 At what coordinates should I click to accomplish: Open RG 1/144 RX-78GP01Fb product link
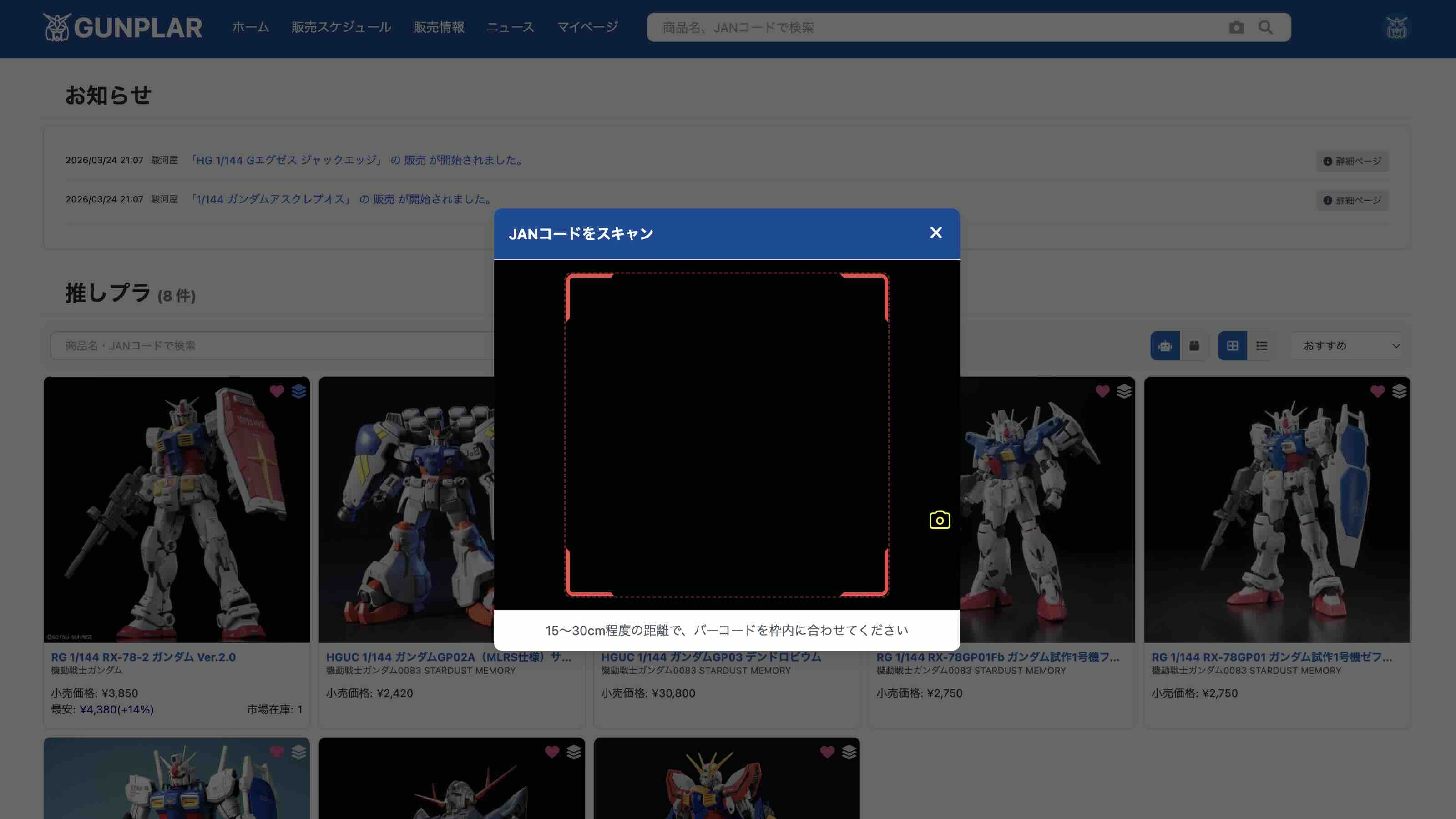(x=998, y=657)
